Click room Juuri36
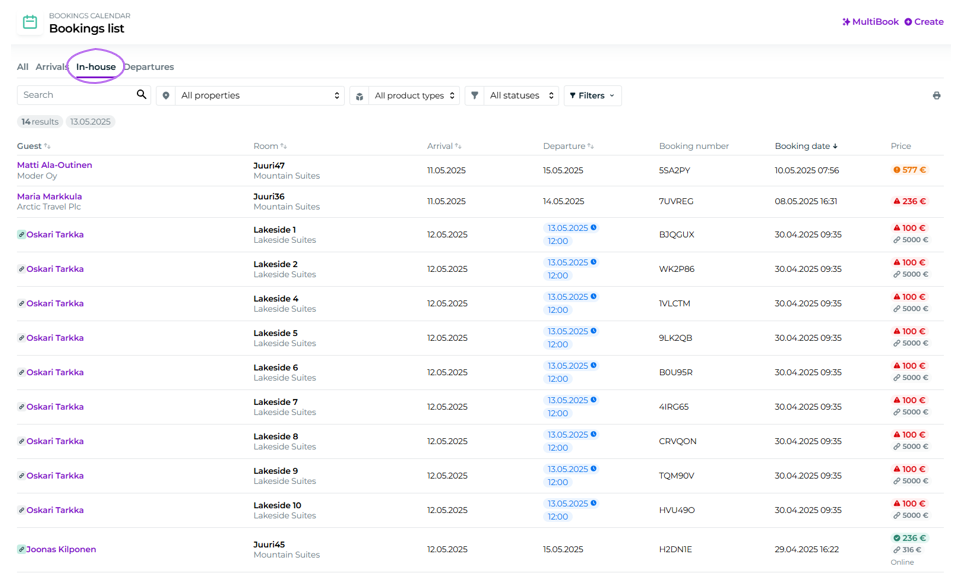959x582 pixels. pyautogui.click(x=269, y=196)
